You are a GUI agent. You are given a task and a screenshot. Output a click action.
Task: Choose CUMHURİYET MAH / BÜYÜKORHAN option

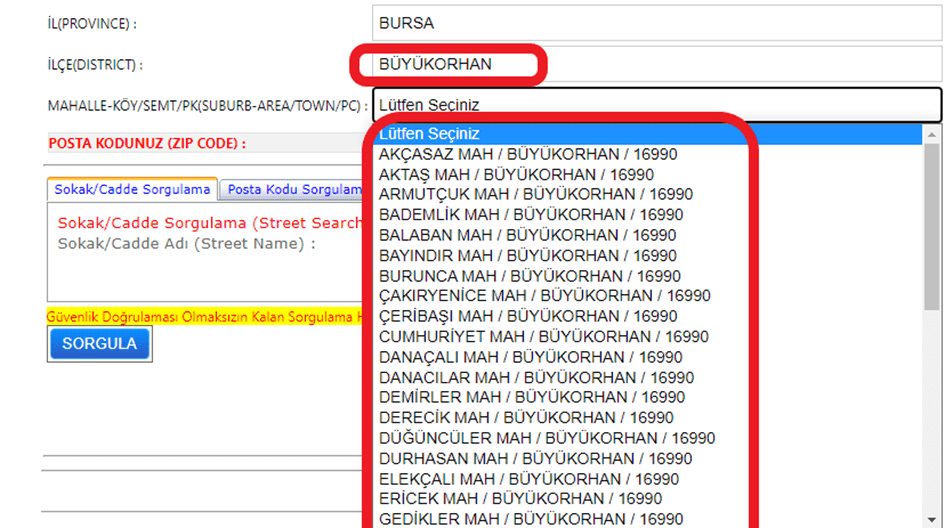543,337
